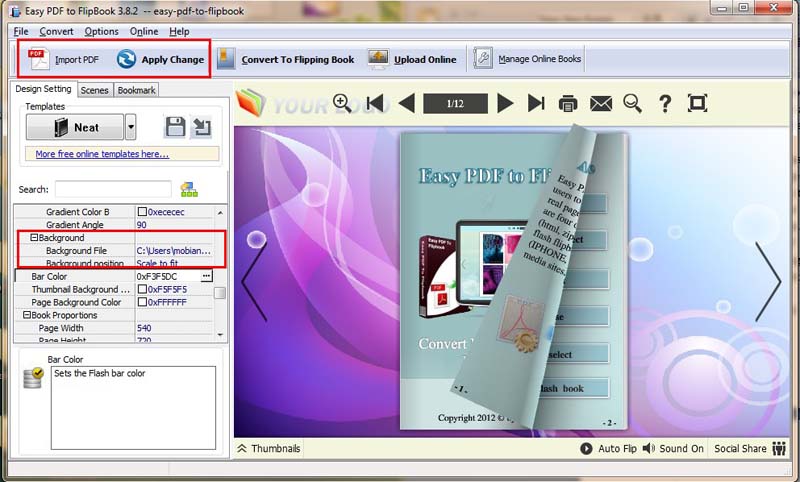Click the left page-flip arrow on the book stage
This screenshot has width=800, height=482.
pos(254,282)
